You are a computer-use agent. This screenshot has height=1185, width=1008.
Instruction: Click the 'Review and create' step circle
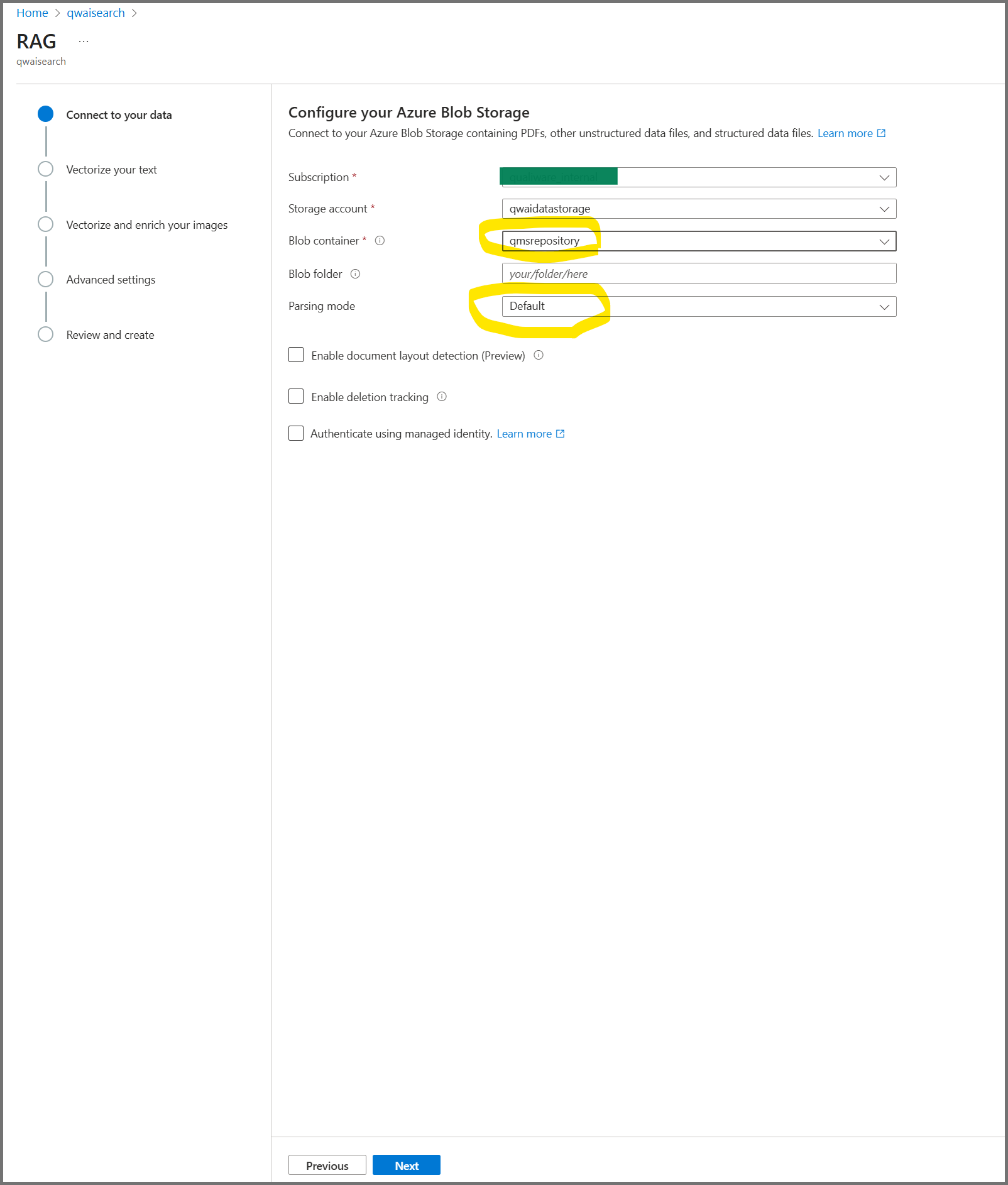click(x=45, y=334)
